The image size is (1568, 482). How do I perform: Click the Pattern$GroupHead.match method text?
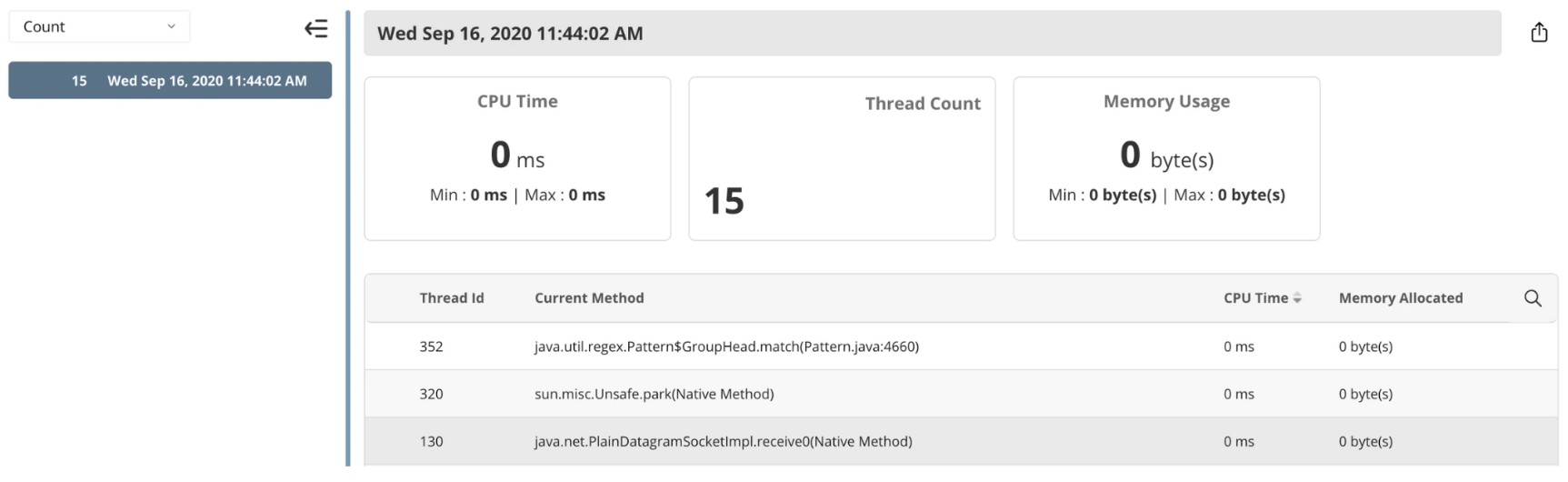(x=726, y=346)
